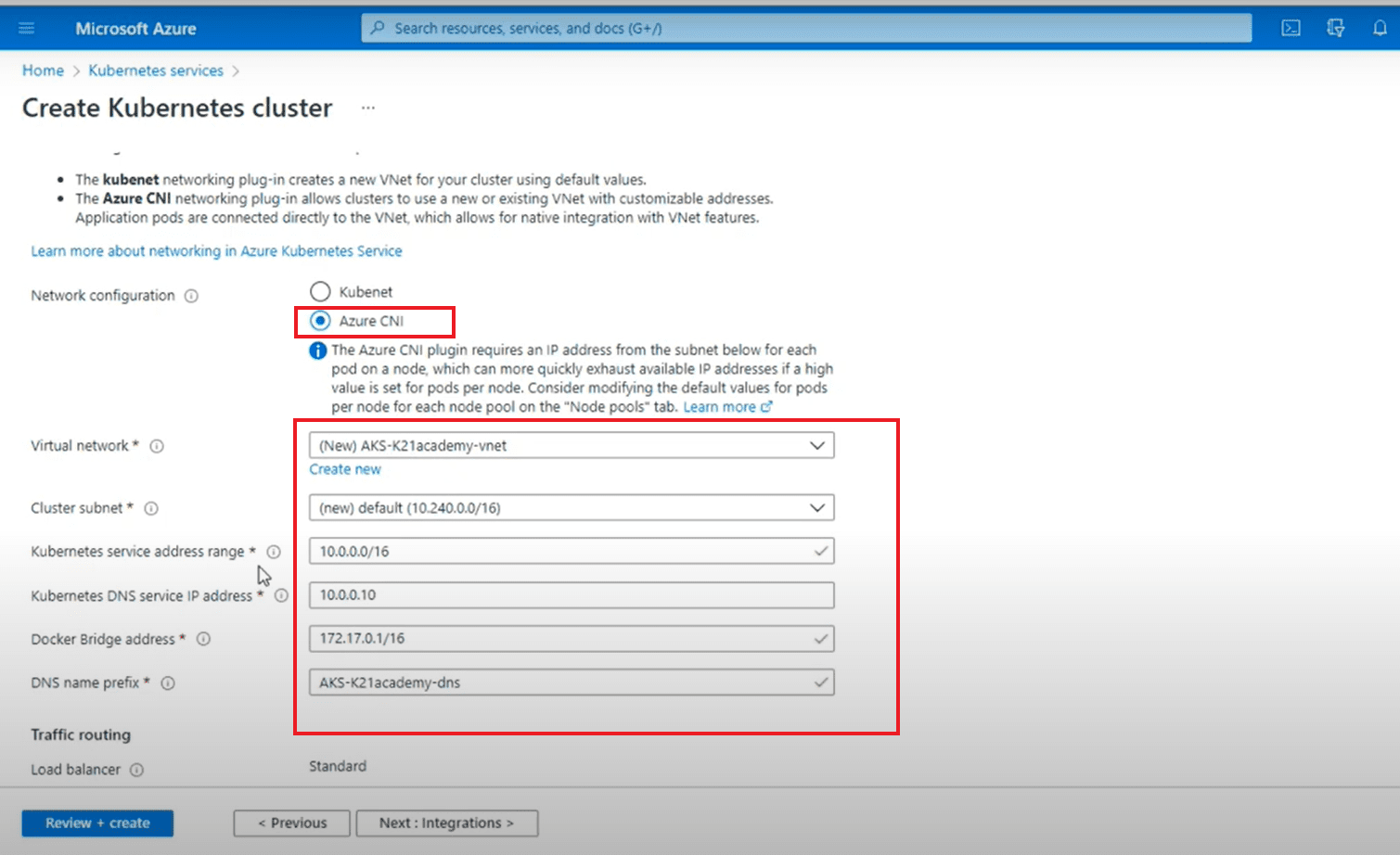This screenshot has width=1400, height=855.
Task: Open the notifications bell
Action: click(x=1380, y=28)
